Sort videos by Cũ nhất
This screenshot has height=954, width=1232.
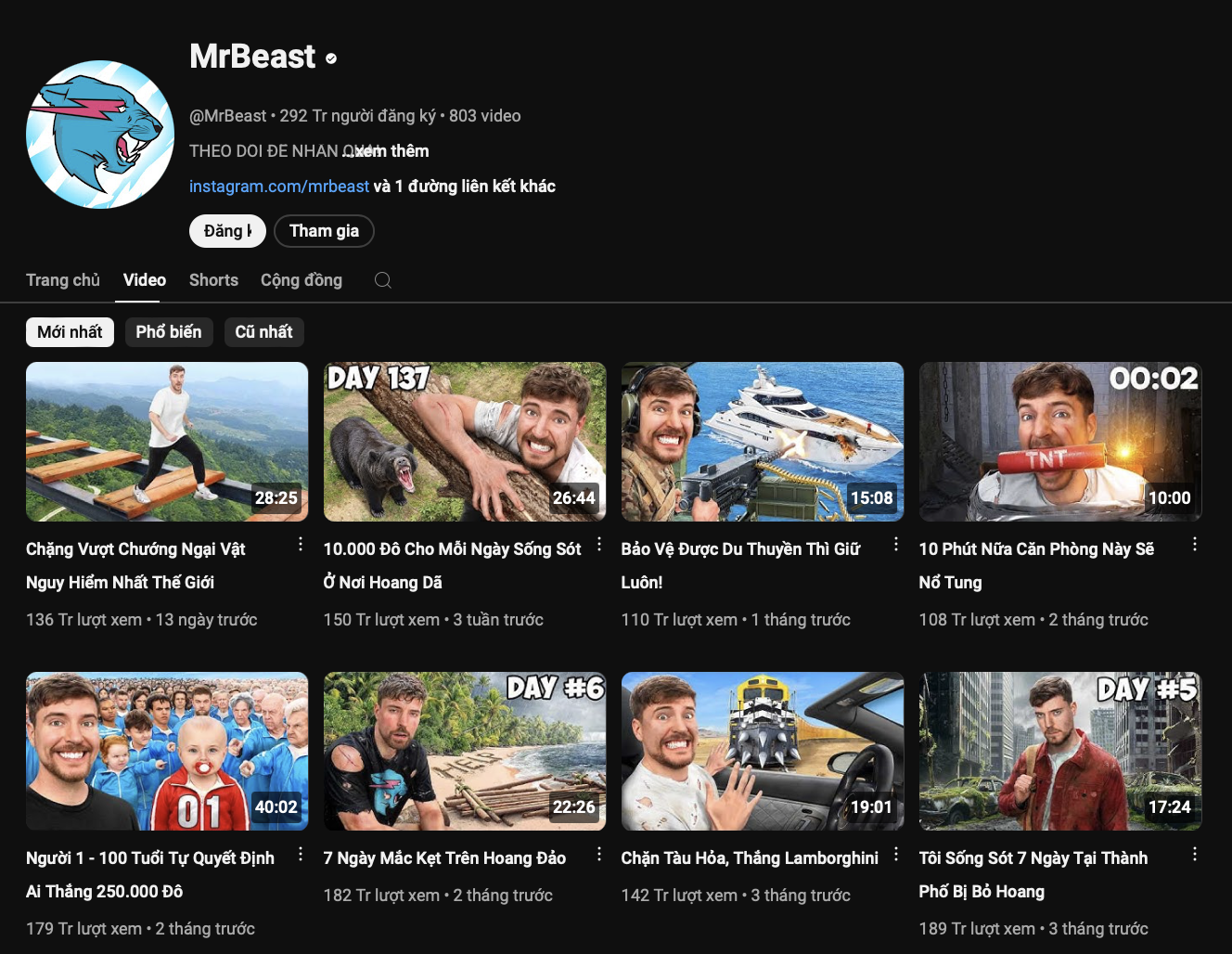coord(263,332)
